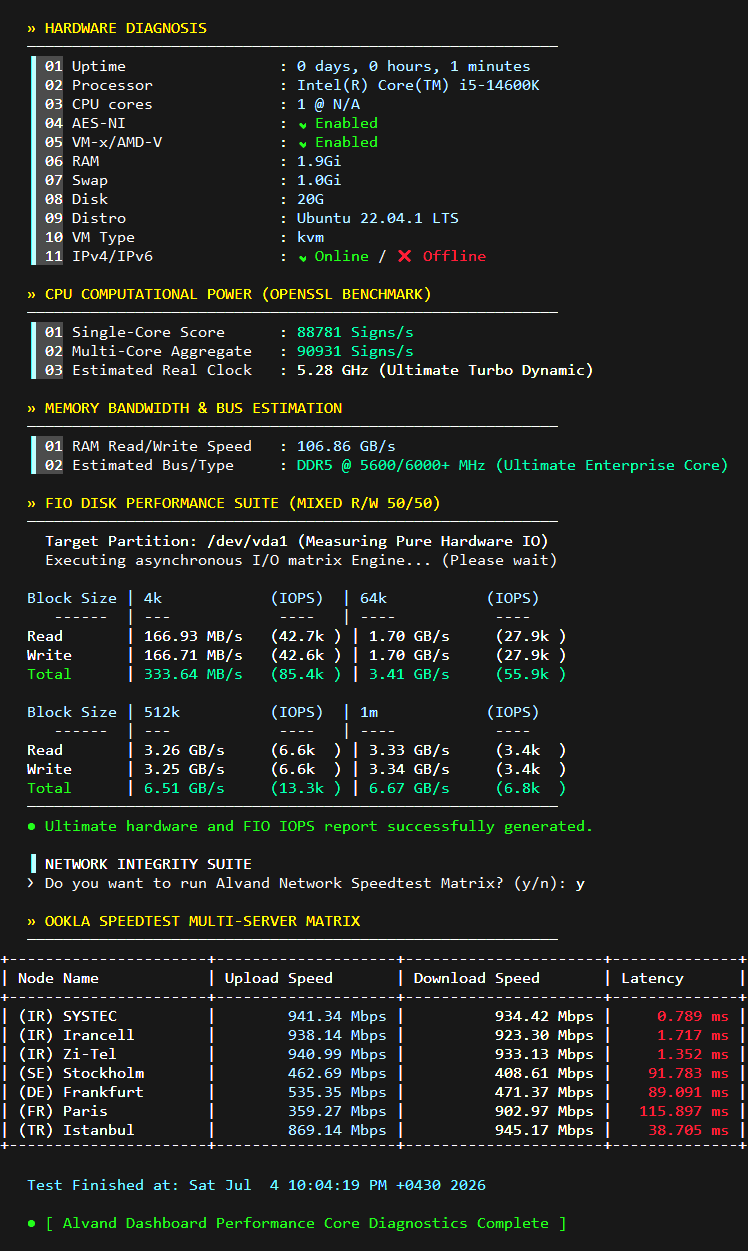Click the Executing asynchronous I/O matrix line
This screenshot has width=748, height=1251.
pos(301,560)
